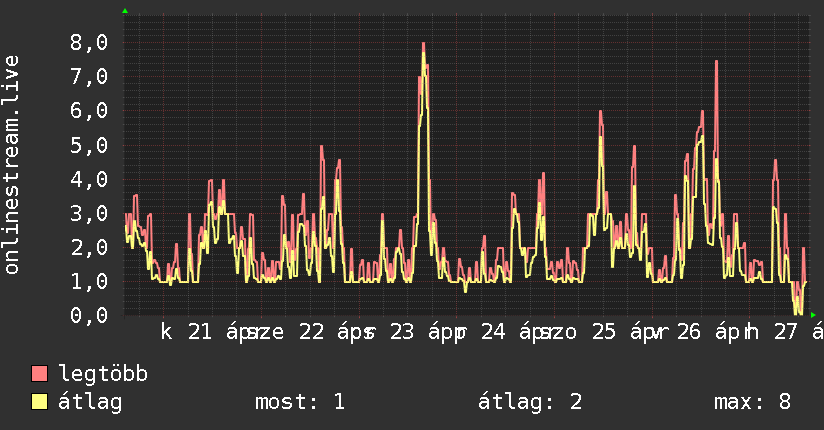Click the 22 date label on x-axis
824x430 pixels.
[x=311, y=332]
